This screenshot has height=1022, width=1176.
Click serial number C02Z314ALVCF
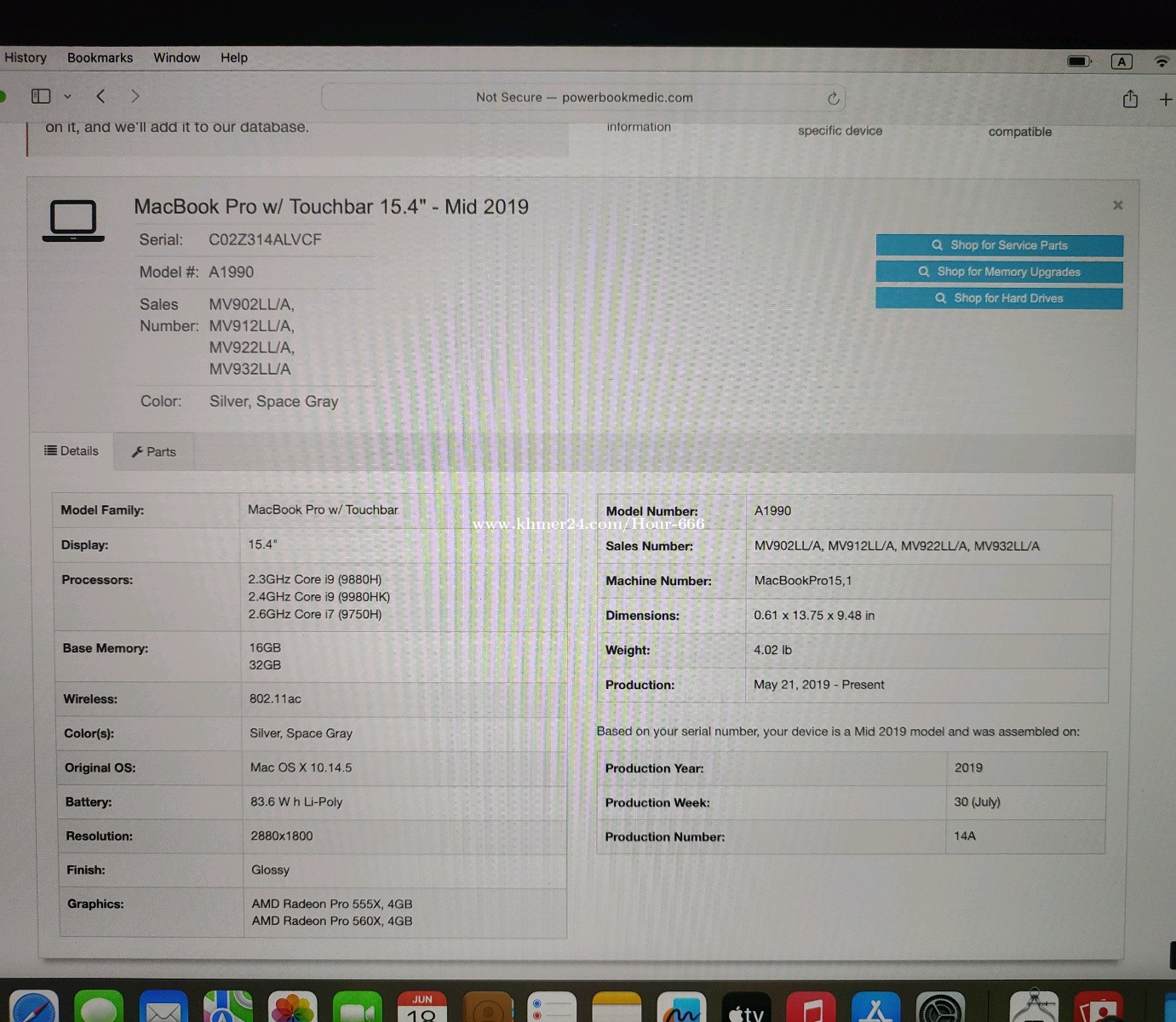coord(265,240)
